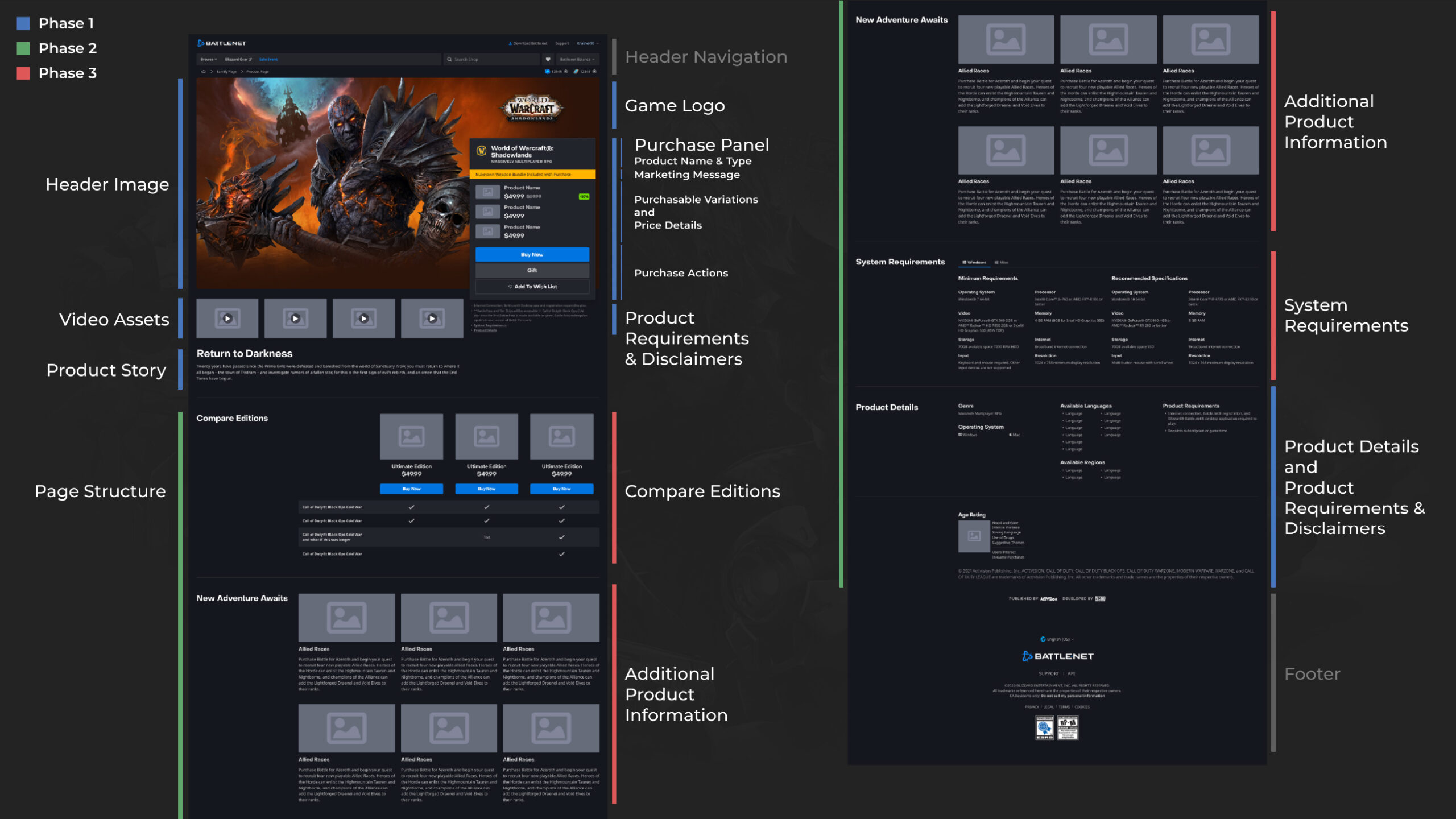The width and height of the screenshot is (1456, 819).
Task: Click the 'and what if this was longer' row
Action: click(449, 537)
